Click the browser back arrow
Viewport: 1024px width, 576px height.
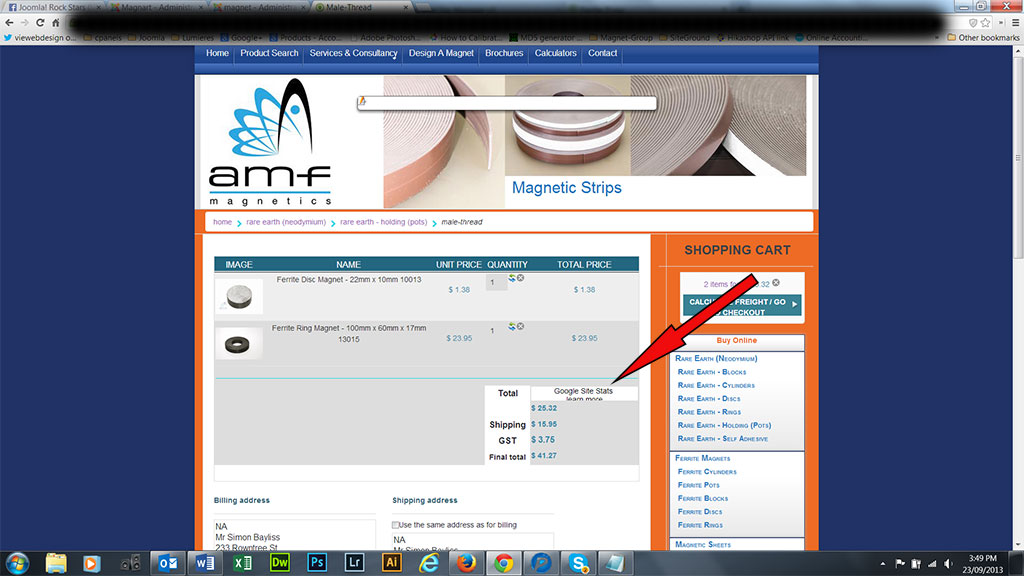pyautogui.click(x=9, y=22)
